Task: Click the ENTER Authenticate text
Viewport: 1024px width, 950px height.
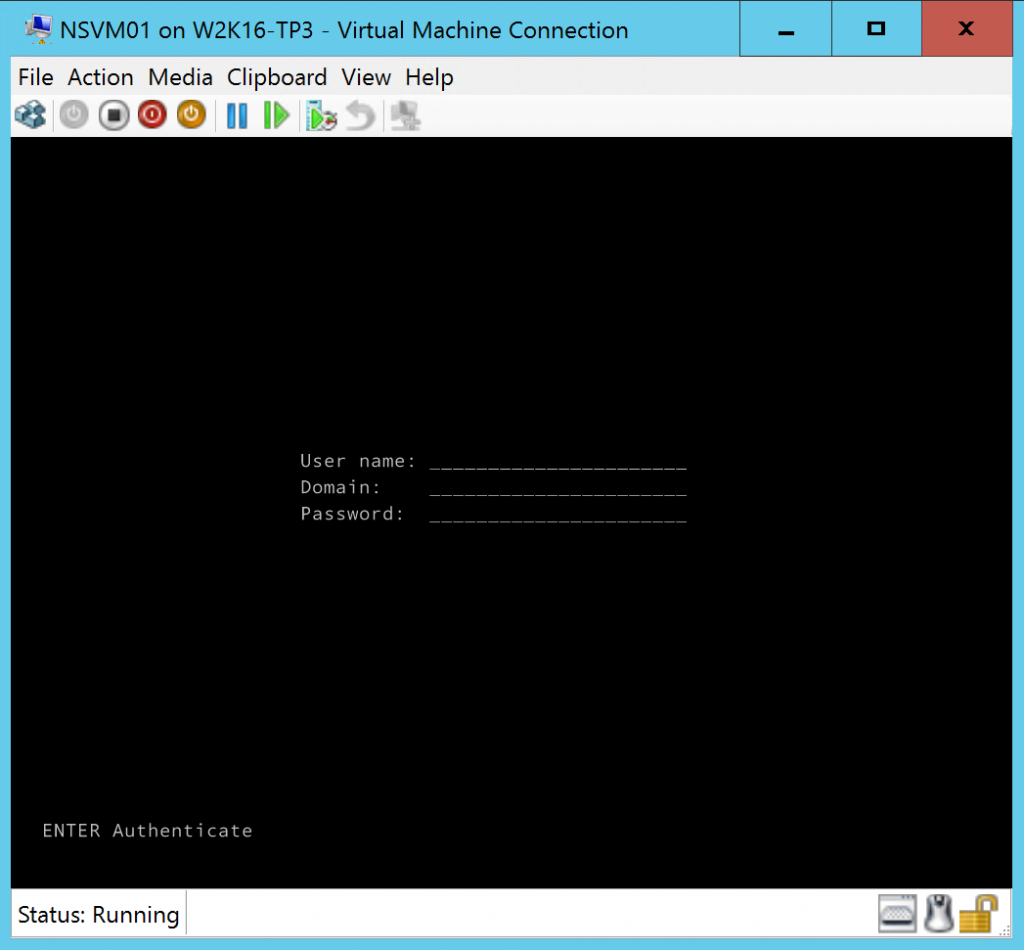Action: 148,831
